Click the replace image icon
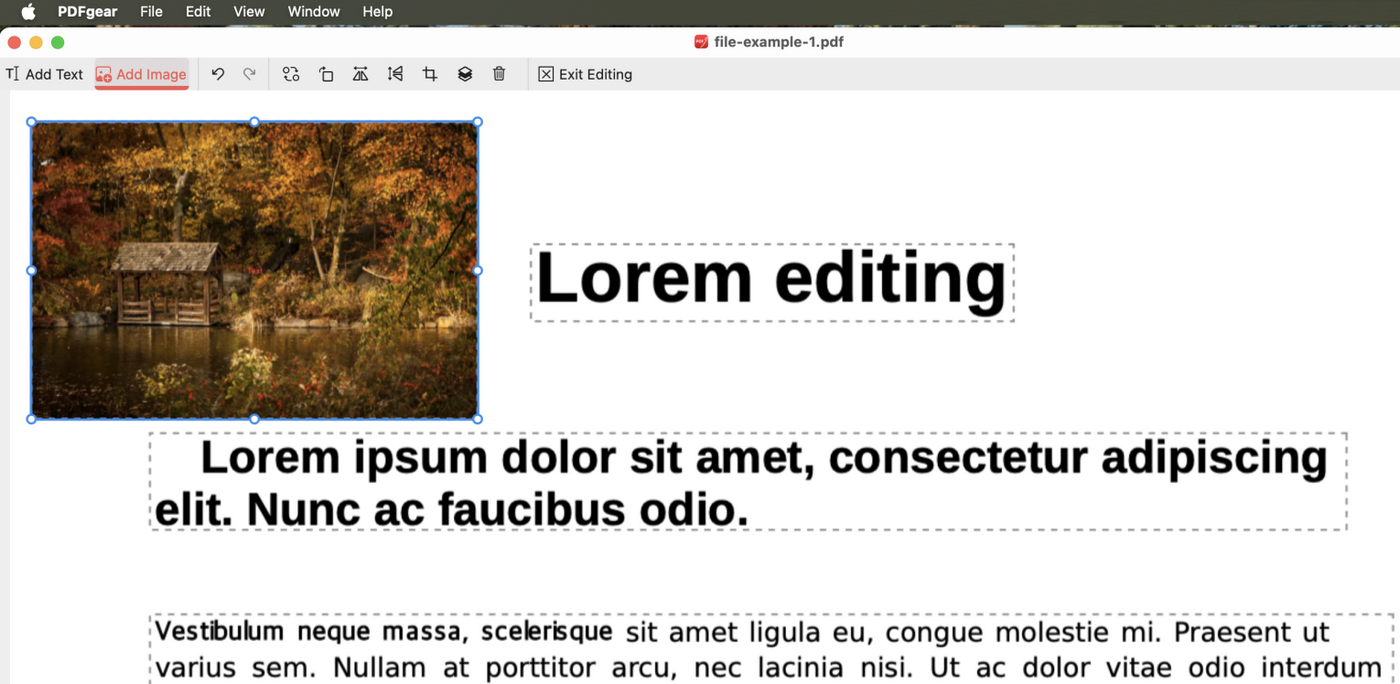 [291, 74]
